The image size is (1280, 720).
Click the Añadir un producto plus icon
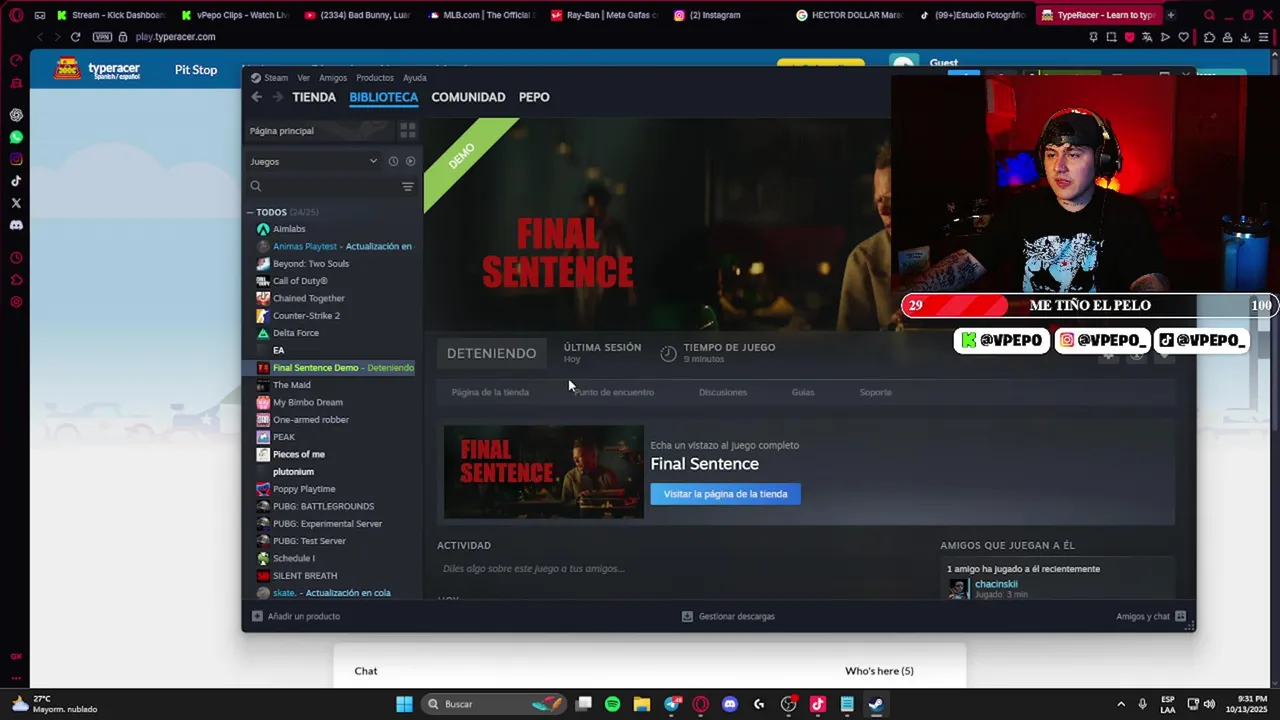click(x=257, y=616)
